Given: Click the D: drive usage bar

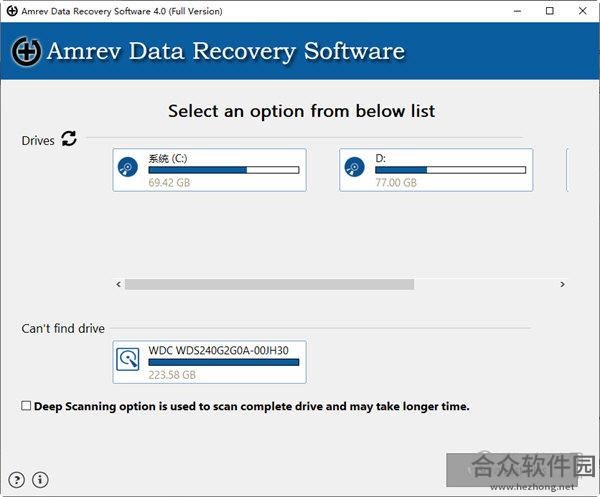Looking at the screenshot, I should (x=450, y=170).
